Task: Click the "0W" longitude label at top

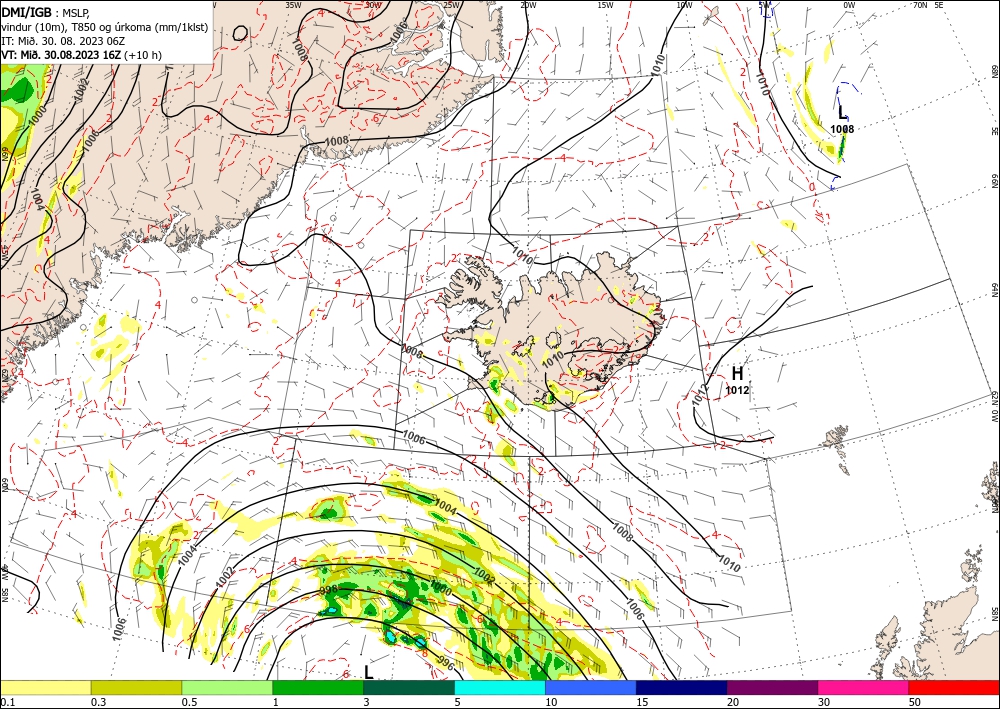Action: [849, 5]
